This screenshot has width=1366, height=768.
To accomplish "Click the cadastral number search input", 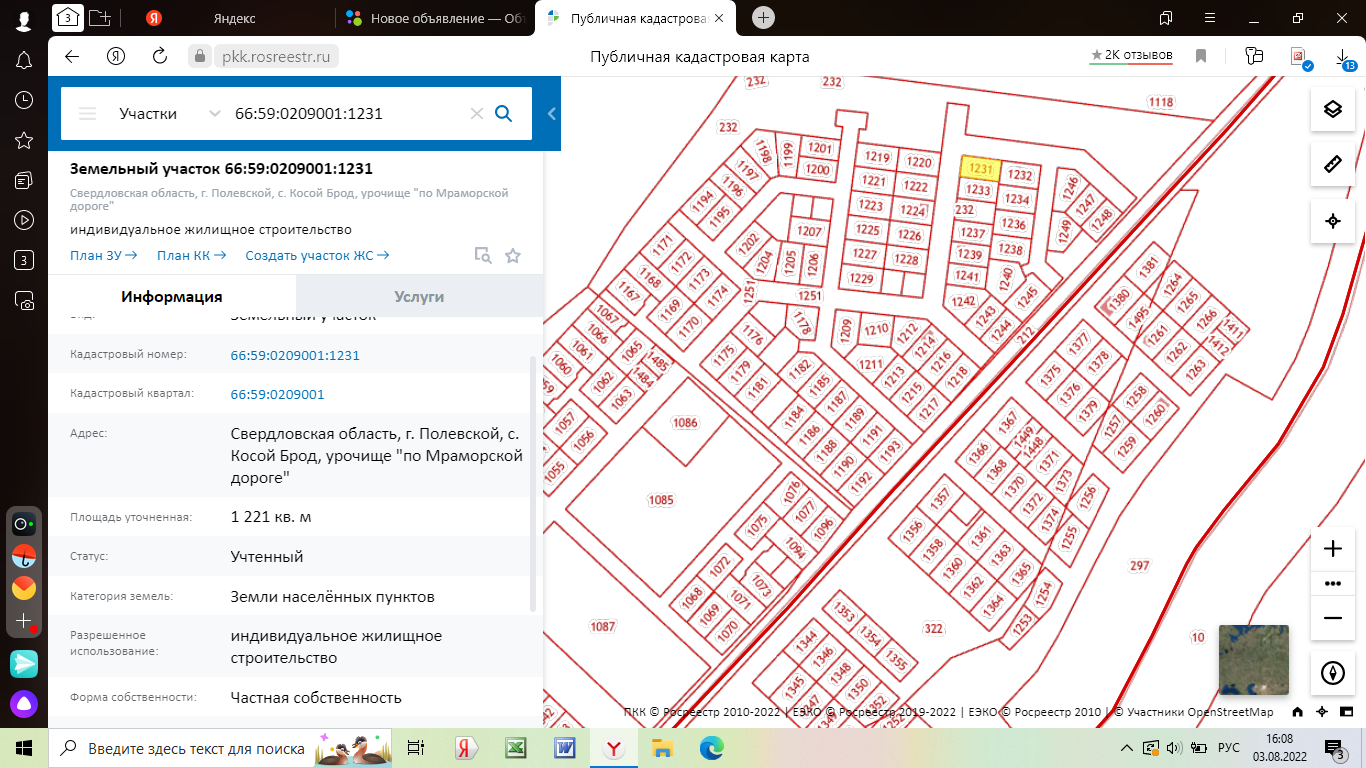I will click(348, 114).
